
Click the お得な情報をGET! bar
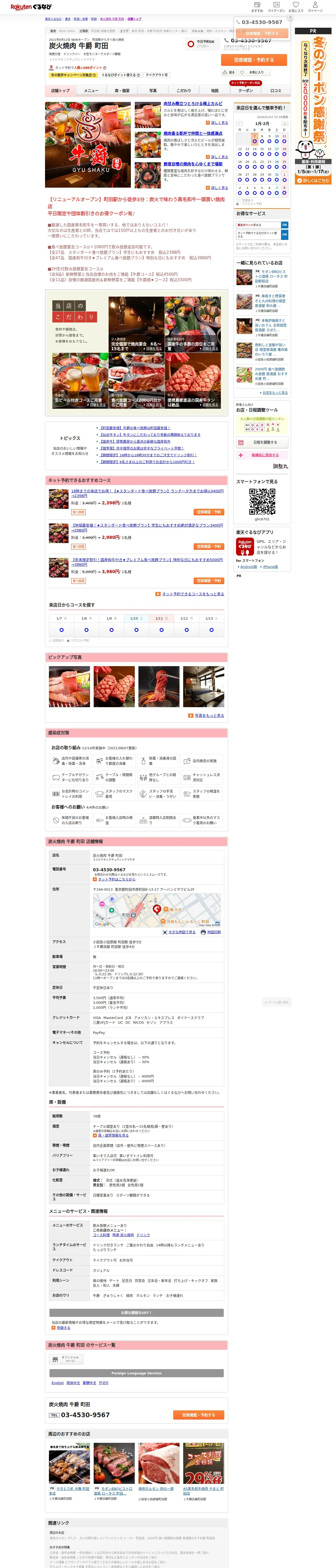[137, 1312]
